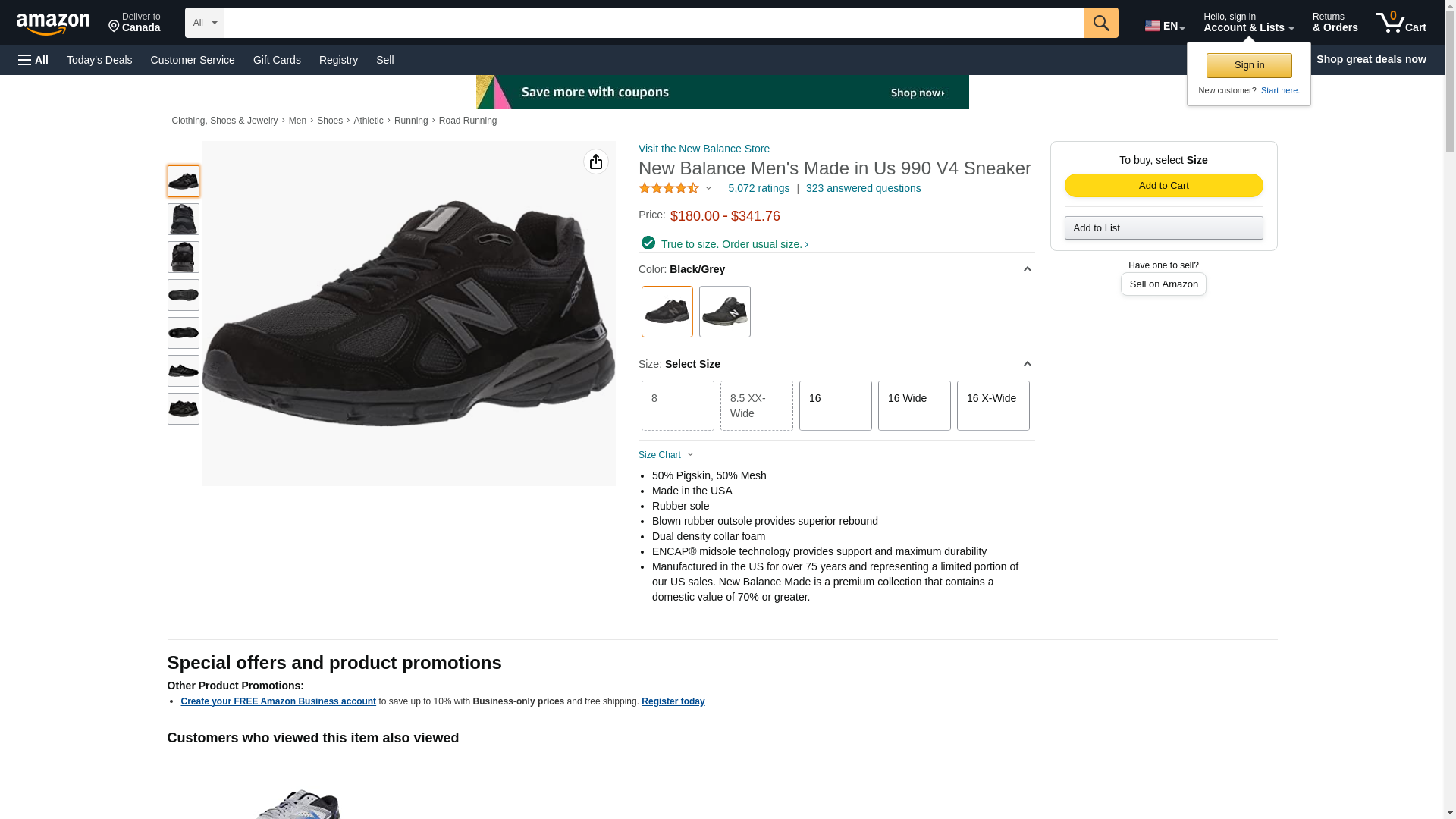Viewport: 1456px width, 819px height.
Task: Click the share icon on product image
Action: (596, 162)
